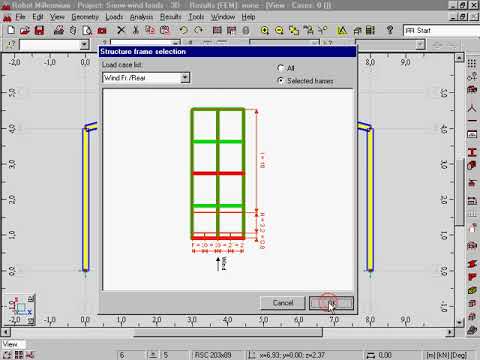
Task: Click the Paste clipboard icon
Action: point(164,30)
